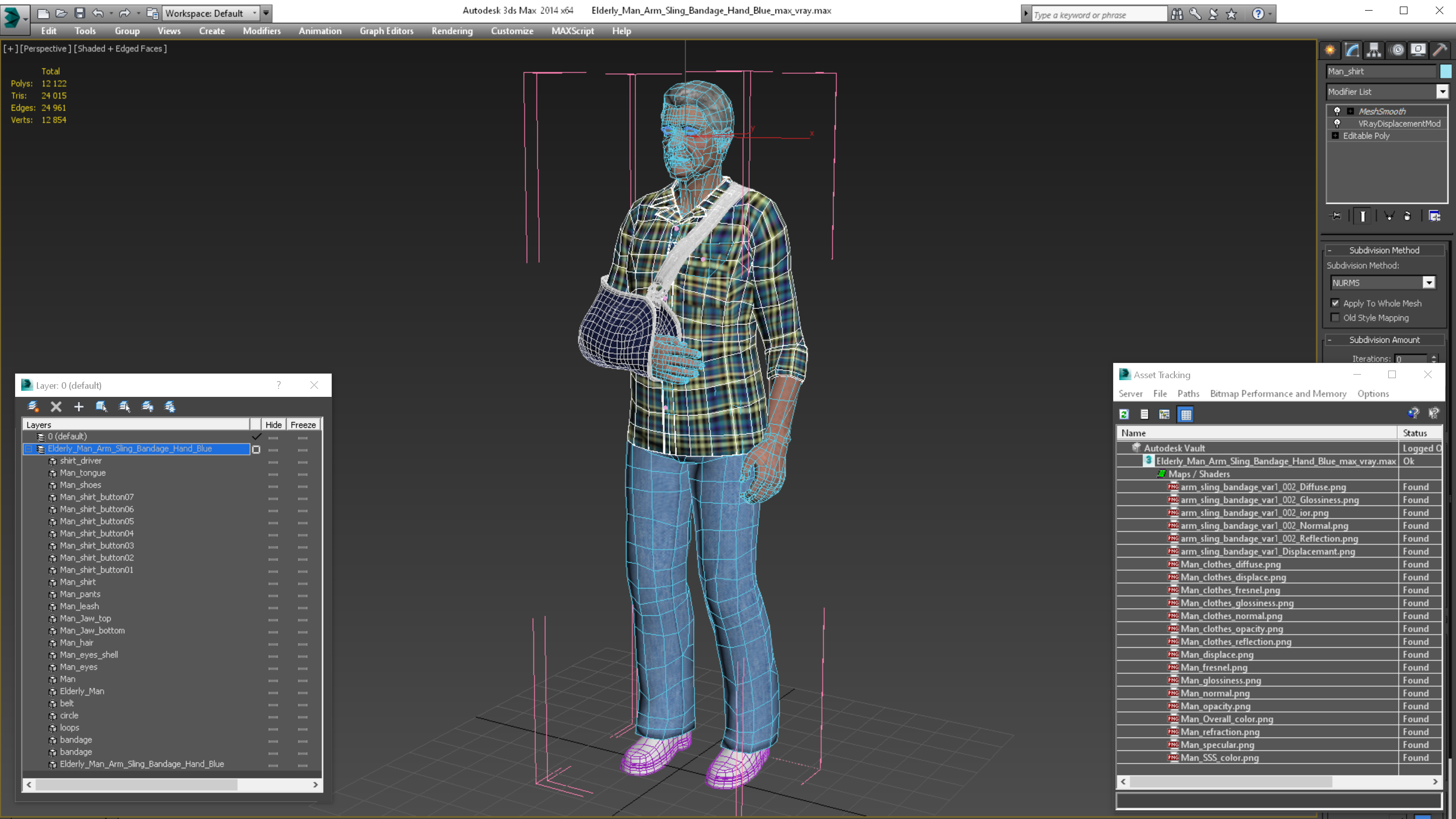Image resolution: width=1456 pixels, height=819 pixels.
Task: Toggle VRayDisplacementMod lightbulb
Action: click(1337, 123)
